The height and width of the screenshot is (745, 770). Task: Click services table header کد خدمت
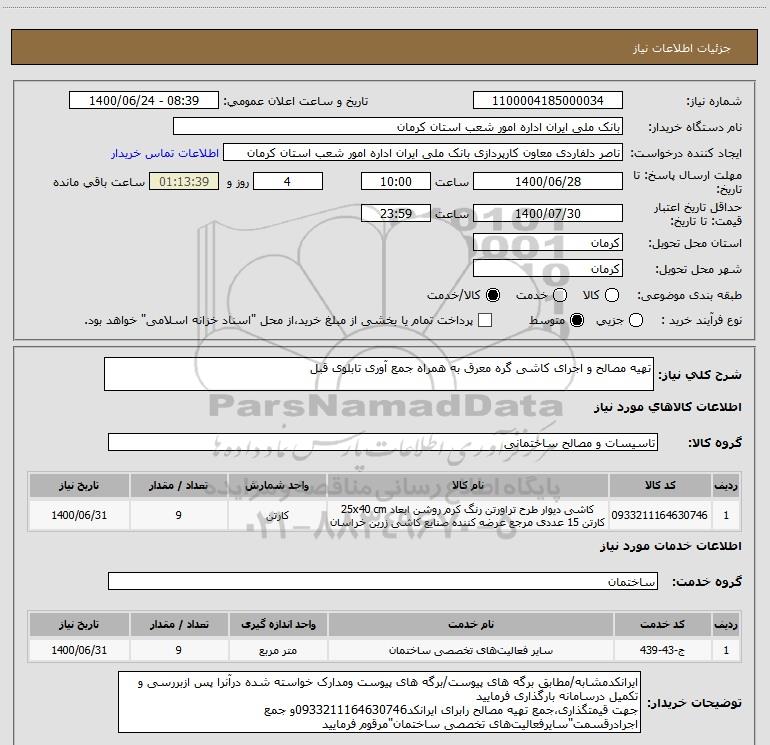(662, 624)
